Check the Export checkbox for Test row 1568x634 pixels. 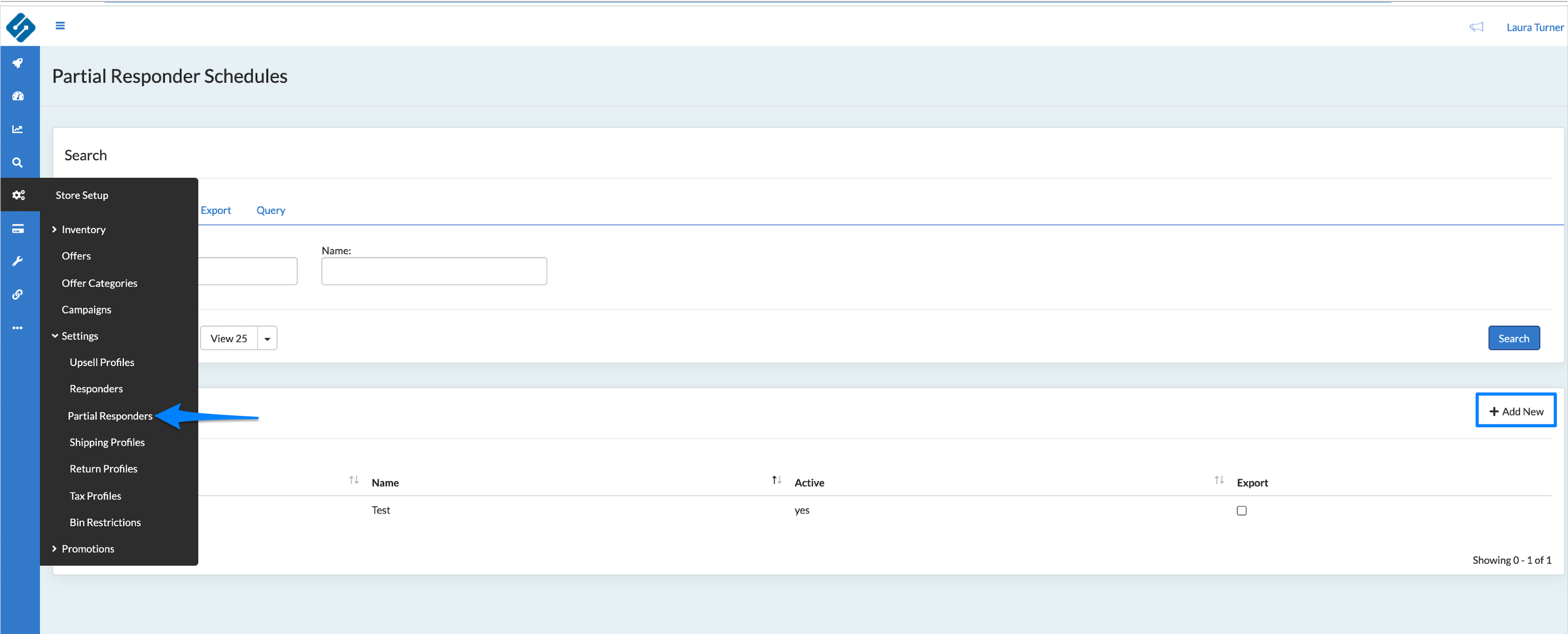point(1241,510)
